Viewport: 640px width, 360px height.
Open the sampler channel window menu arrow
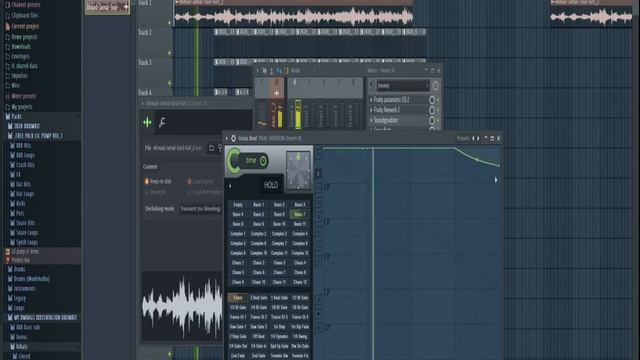coord(142,104)
